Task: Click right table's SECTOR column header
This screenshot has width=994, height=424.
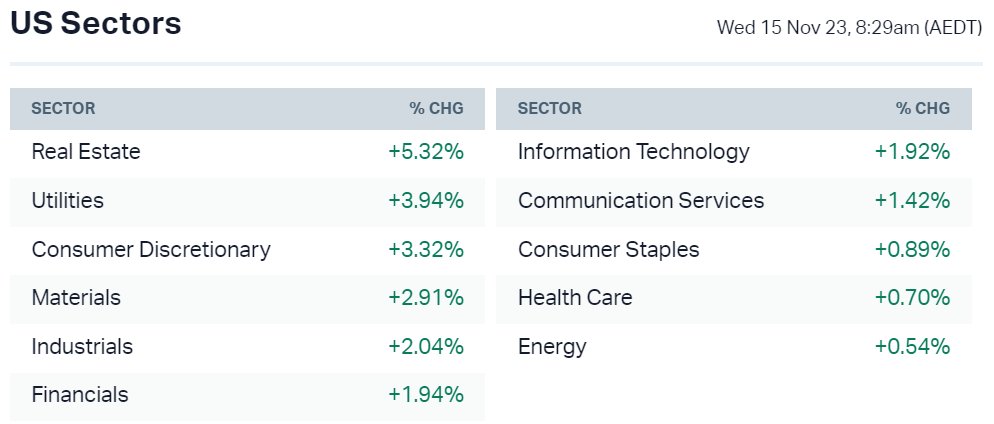Action: (549, 109)
